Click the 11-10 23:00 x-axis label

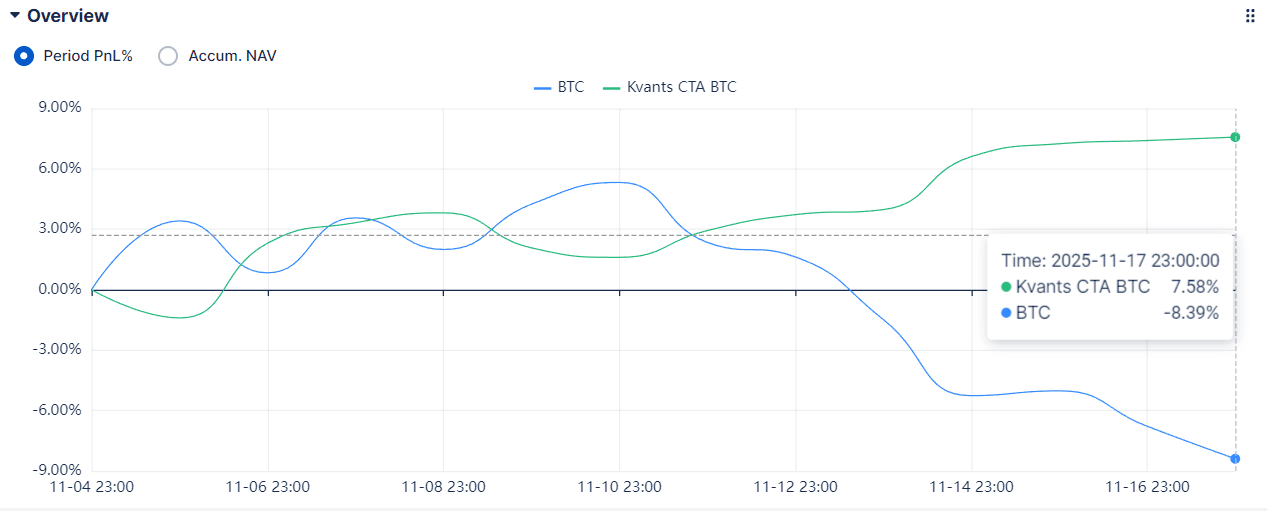click(x=619, y=487)
